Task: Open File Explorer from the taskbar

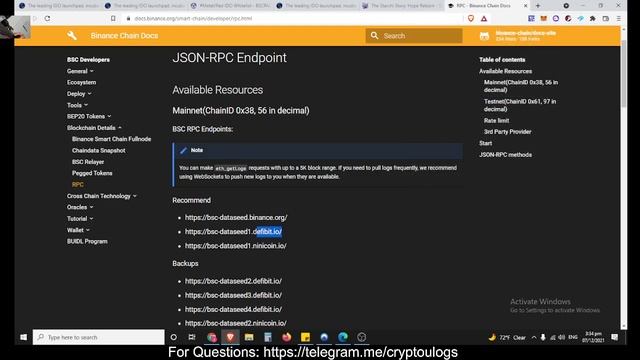Action: (x=249, y=337)
